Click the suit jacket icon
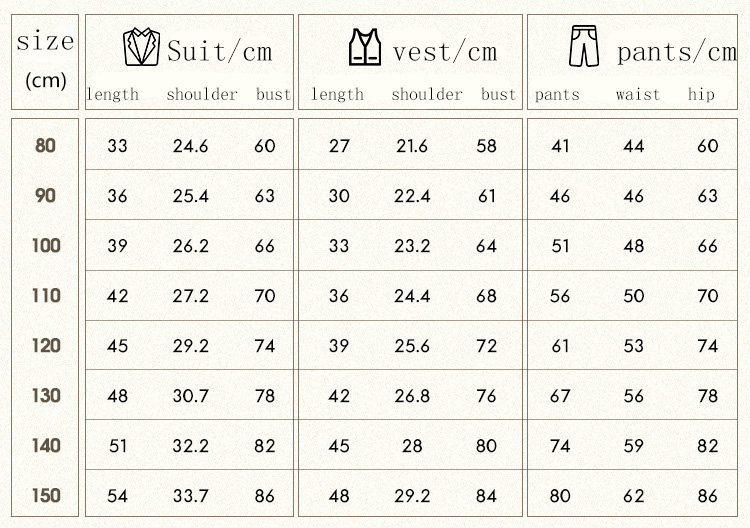 click(x=141, y=47)
